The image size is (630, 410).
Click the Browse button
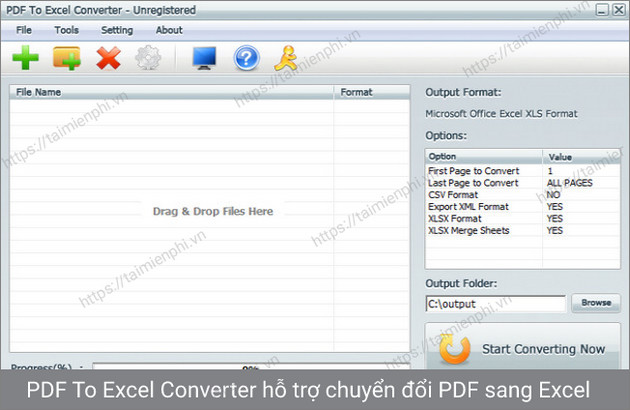click(596, 303)
